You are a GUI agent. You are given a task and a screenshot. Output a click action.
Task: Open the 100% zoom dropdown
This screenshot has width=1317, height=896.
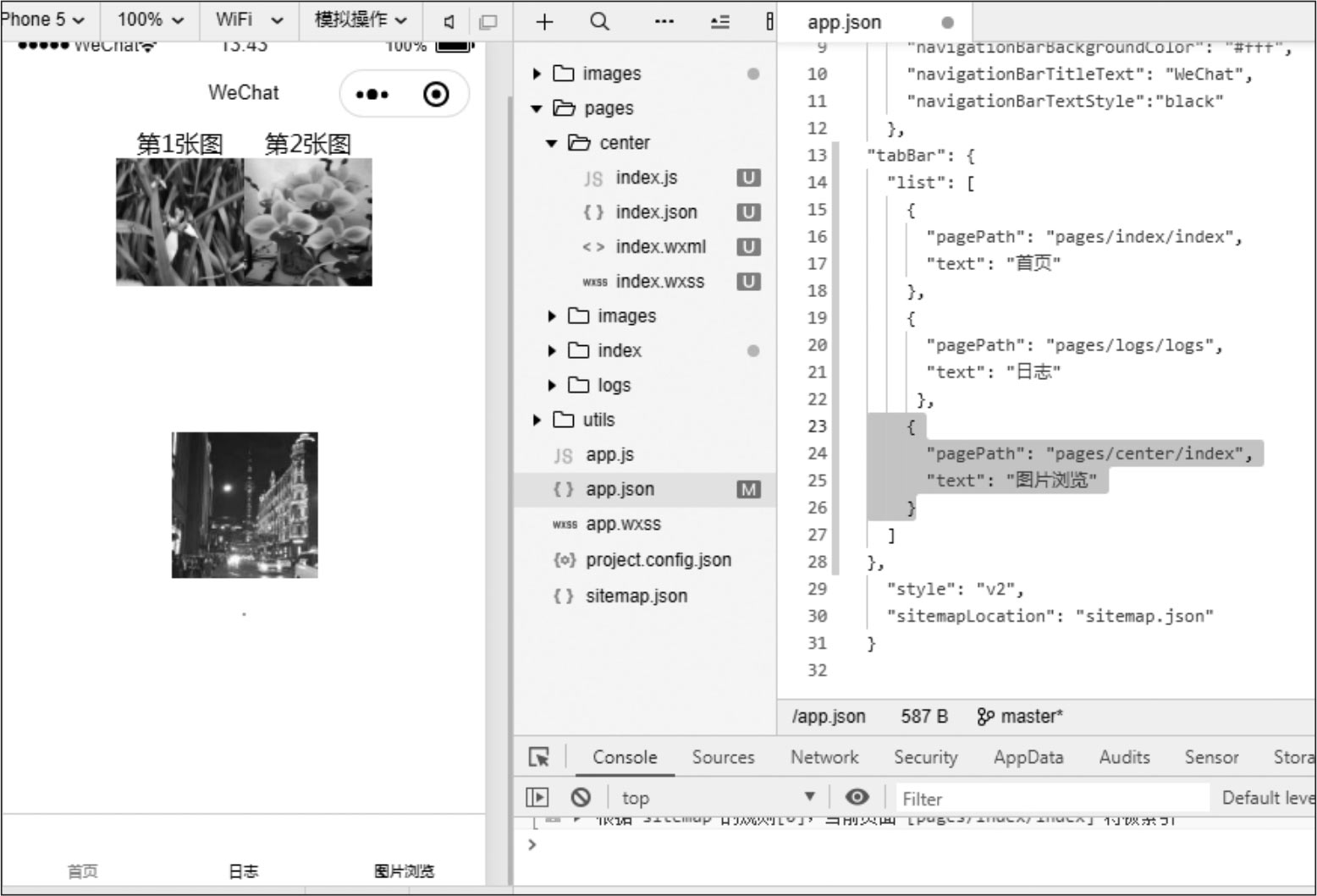point(151,19)
